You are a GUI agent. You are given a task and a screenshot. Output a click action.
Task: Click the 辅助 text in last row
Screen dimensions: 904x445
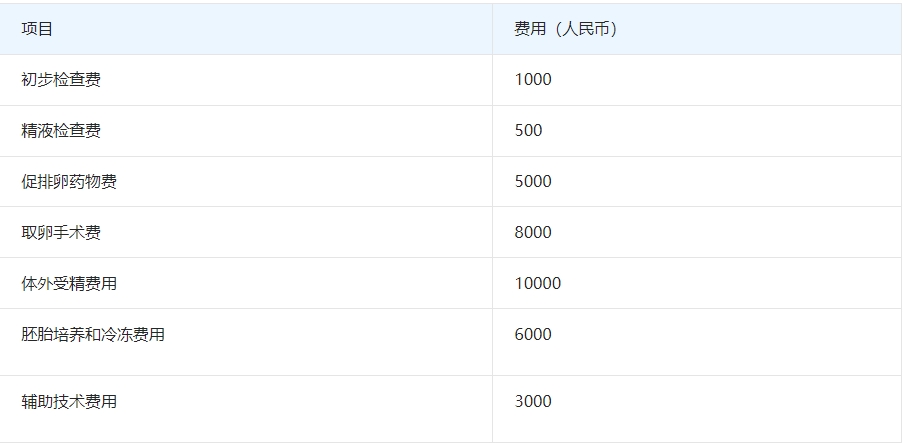(37, 401)
